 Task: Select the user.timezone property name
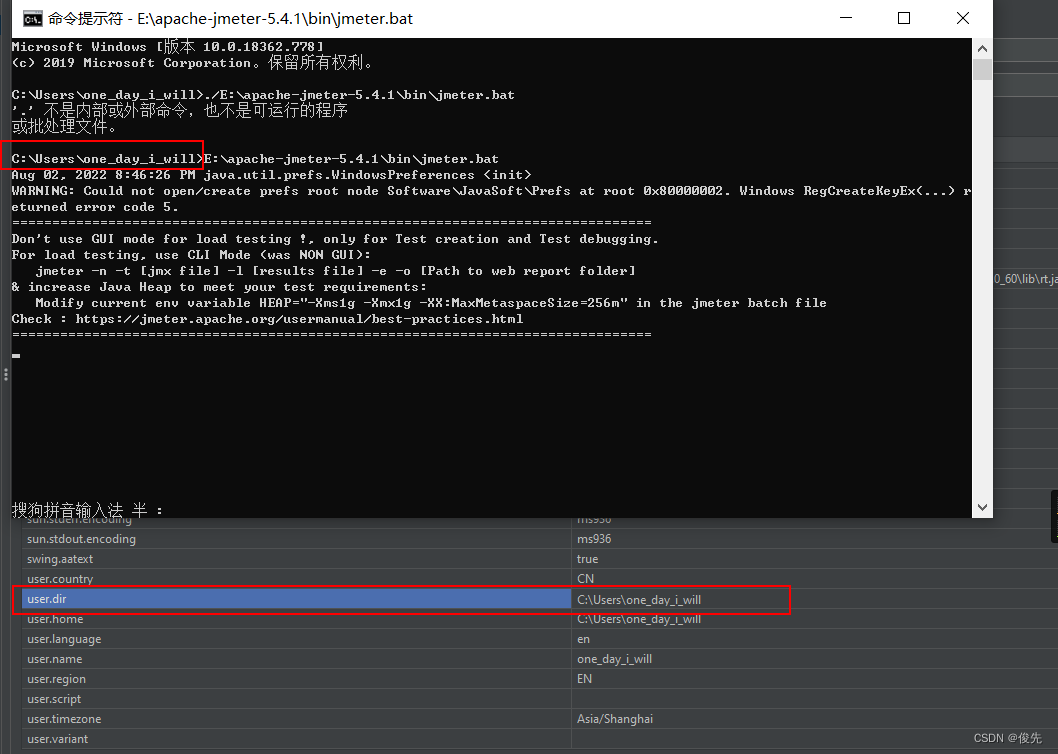[x=64, y=719]
